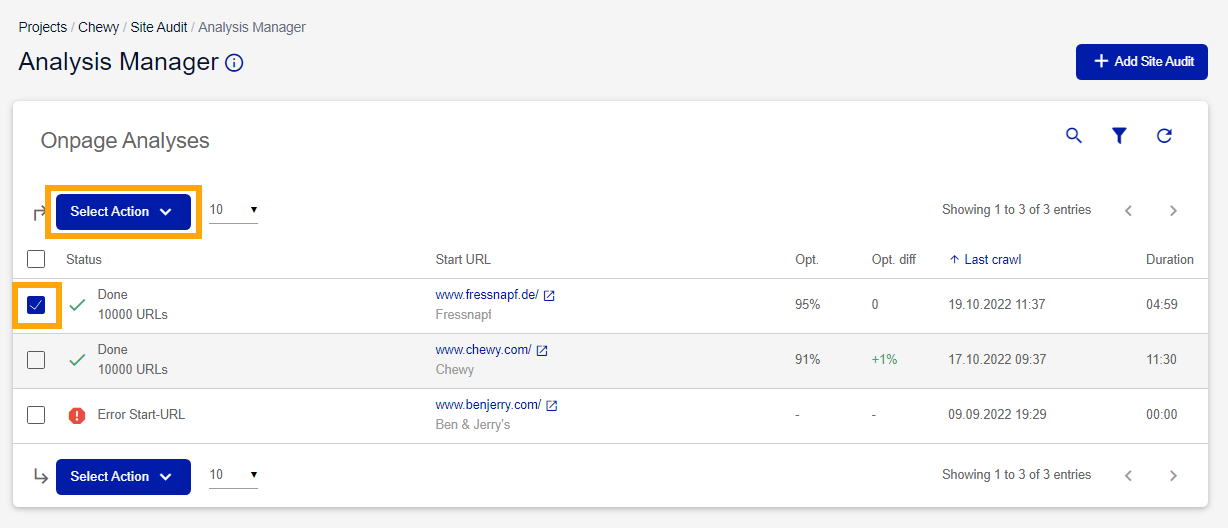Open the top rows-per-page dropdown showing 10
Viewport: 1228px width, 528px height.
tap(233, 210)
